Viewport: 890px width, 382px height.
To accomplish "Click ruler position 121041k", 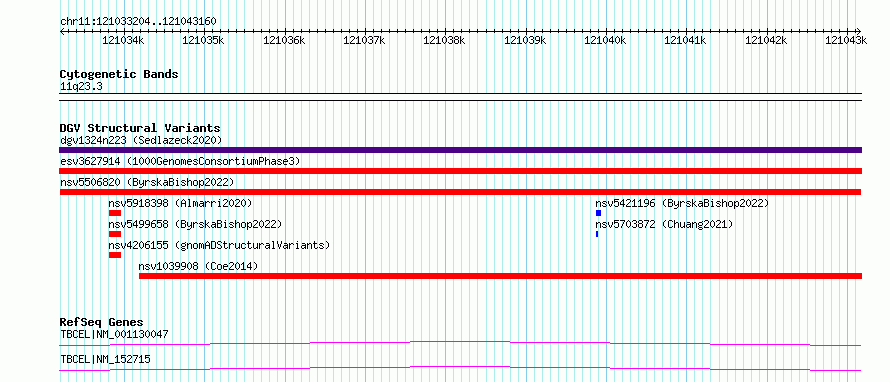I will 685,40.
